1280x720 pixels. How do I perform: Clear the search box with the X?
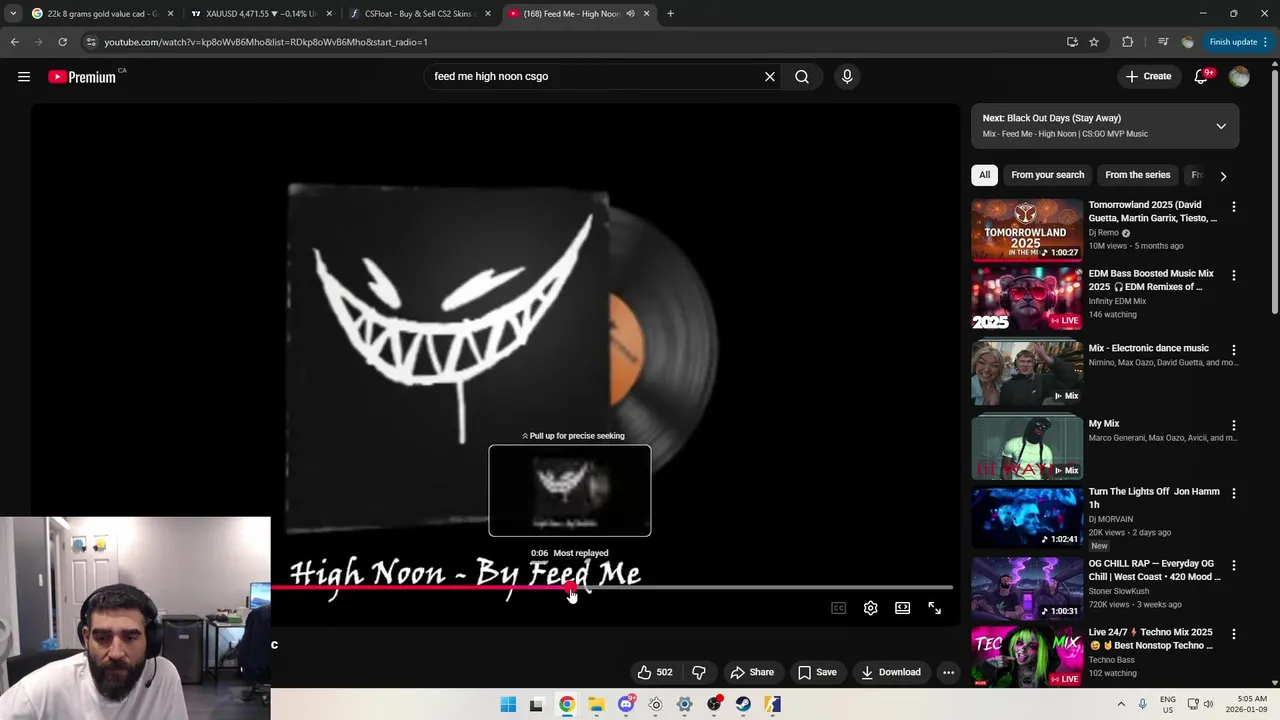[770, 77]
